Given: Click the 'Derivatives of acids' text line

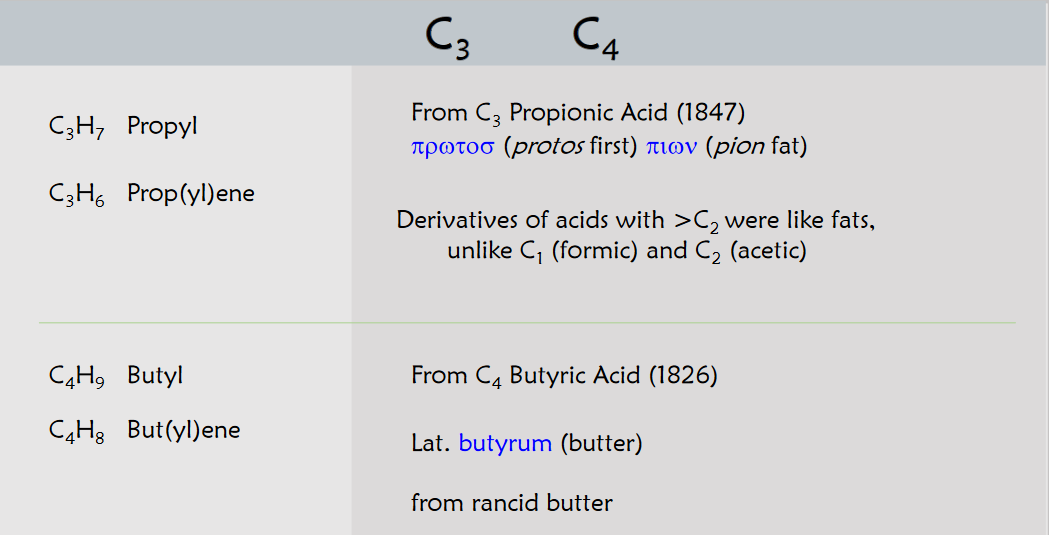Looking at the screenshot, I should tap(636, 220).
